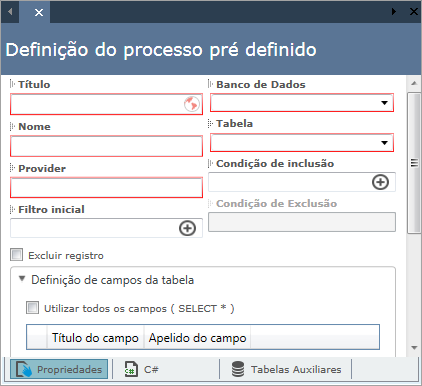Image resolution: width=422 pixels, height=386 pixels.
Task: Click the C# file icon
Action: pos(131,369)
